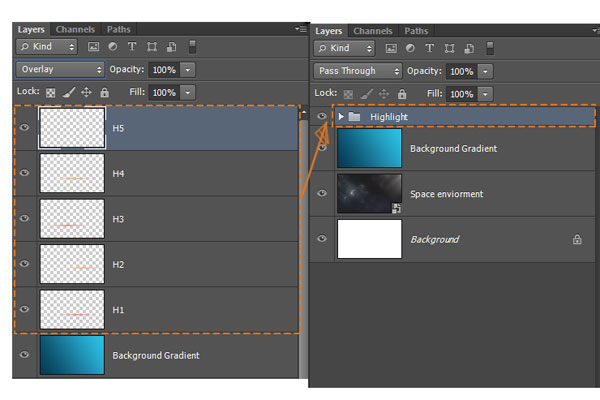
Task: Open Opacity slider arrow in left panel
Action: tap(188, 70)
